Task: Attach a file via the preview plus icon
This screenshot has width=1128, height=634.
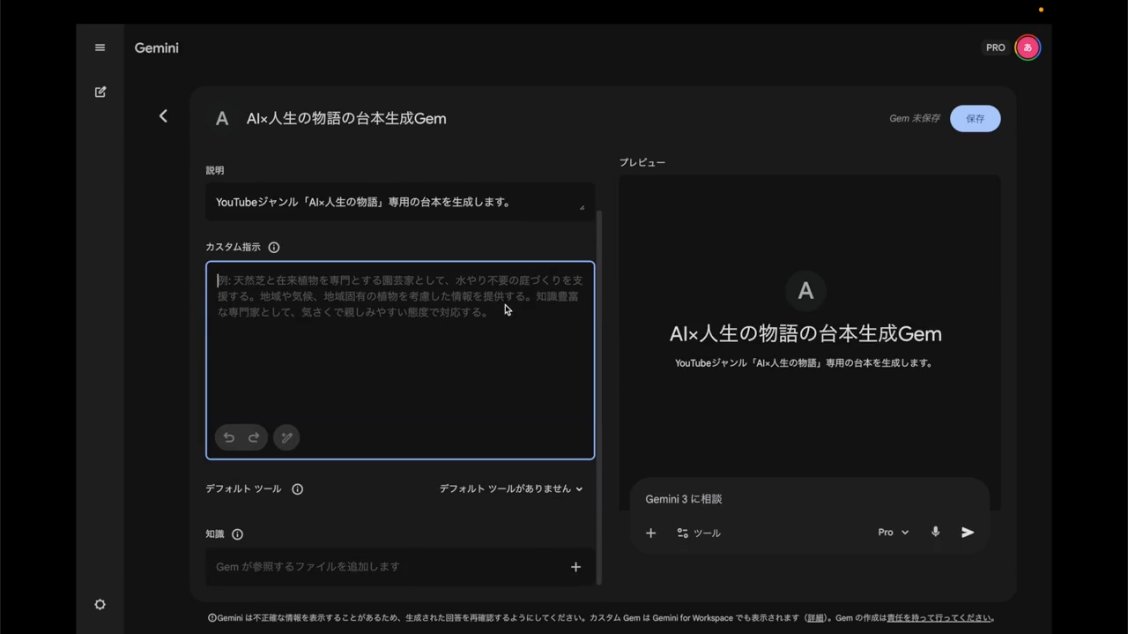Action: click(x=650, y=533)
